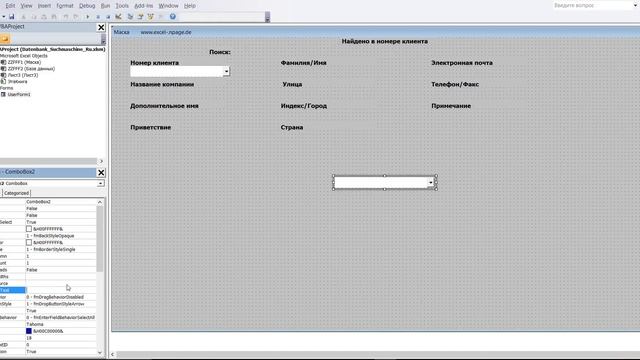Viewport: 640px width, 360px height.
Task: Toggle Folders icon in the Project panel
Action: pos(5,39)
